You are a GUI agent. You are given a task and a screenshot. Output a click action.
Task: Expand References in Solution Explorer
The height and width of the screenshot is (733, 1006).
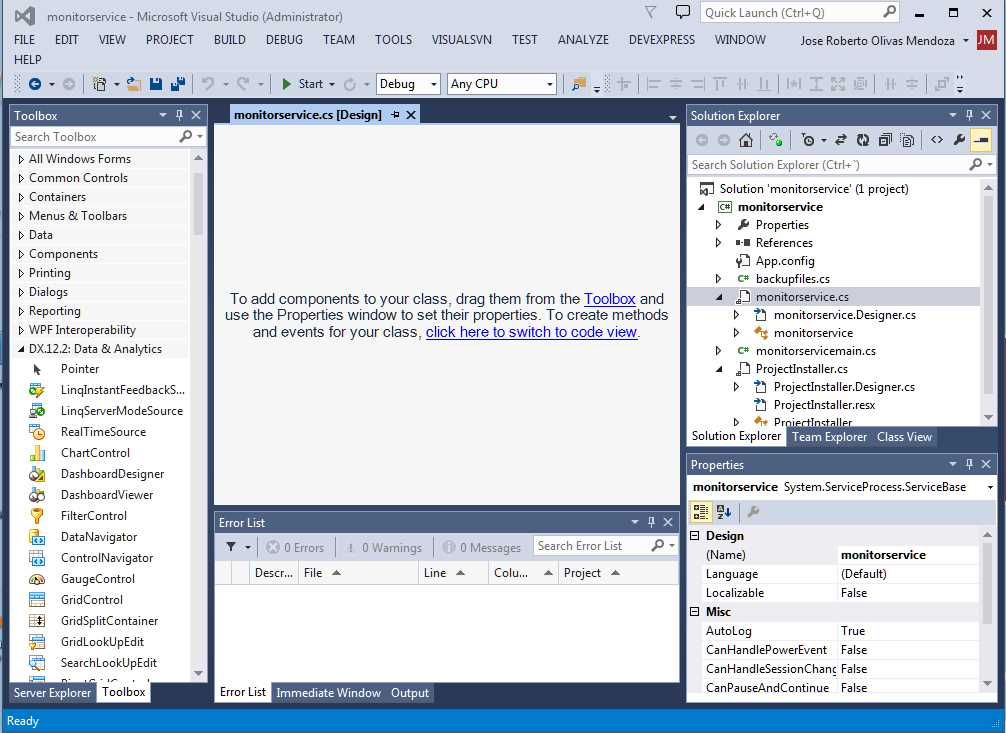pos(718,242)
